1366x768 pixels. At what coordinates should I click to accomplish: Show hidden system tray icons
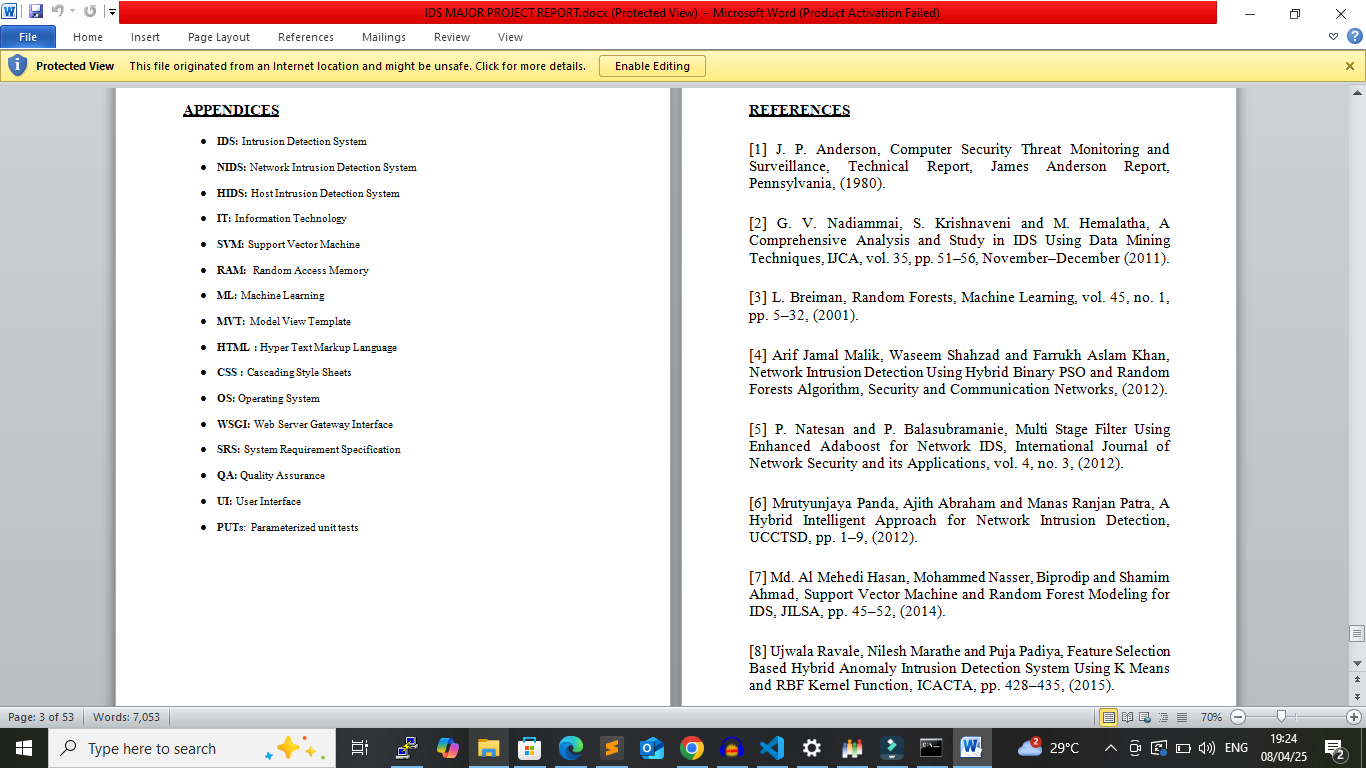pyautogui.click(x=1111, y=748)
